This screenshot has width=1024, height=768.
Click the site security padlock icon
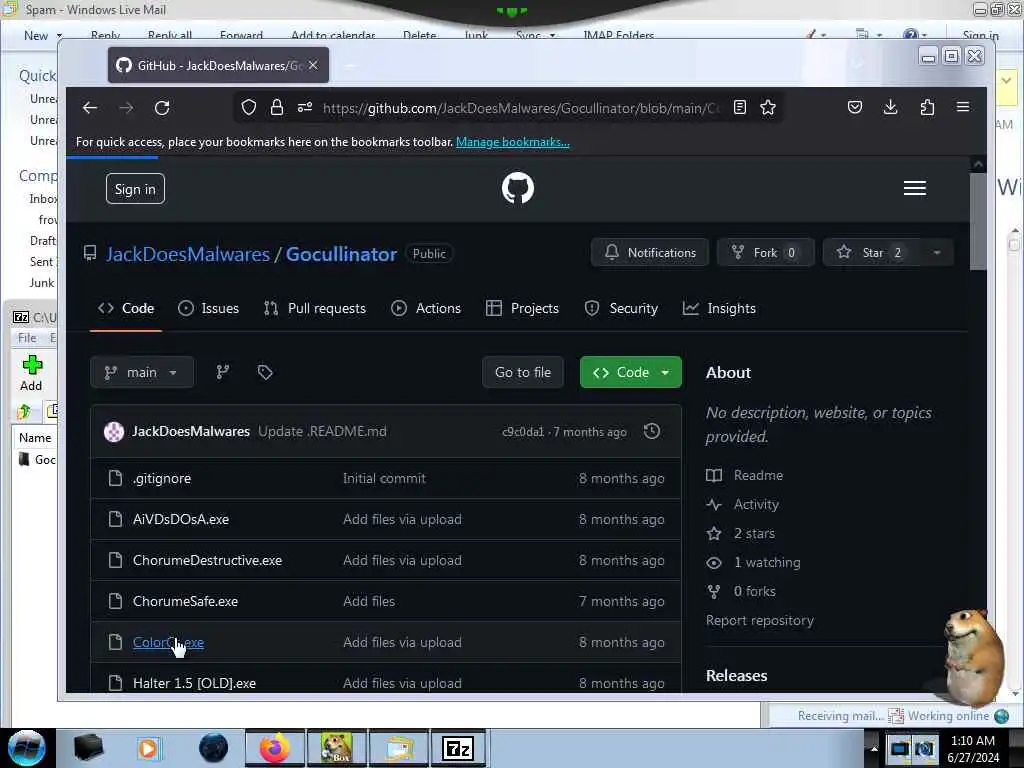(x=277, y=107)
